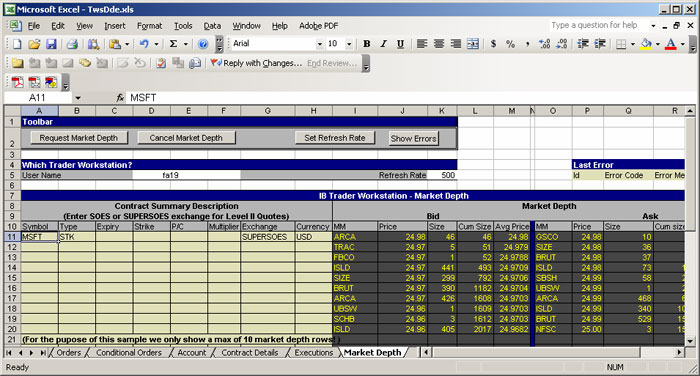The image size is (700, 376).
Task: Apply comma style formatting
Action: (527, 44)
